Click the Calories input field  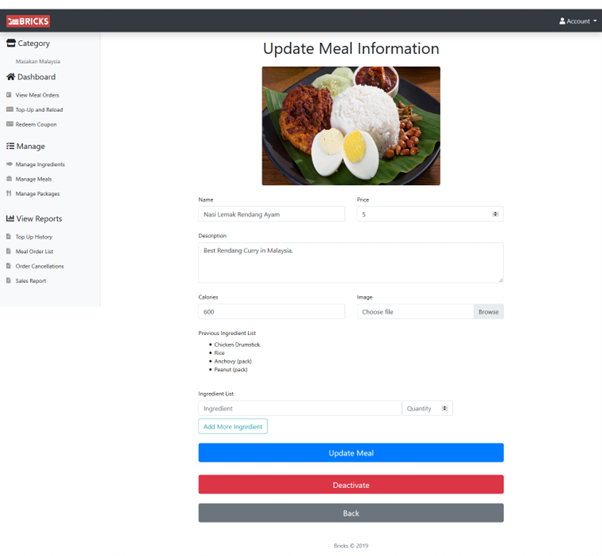coord(272,311)
